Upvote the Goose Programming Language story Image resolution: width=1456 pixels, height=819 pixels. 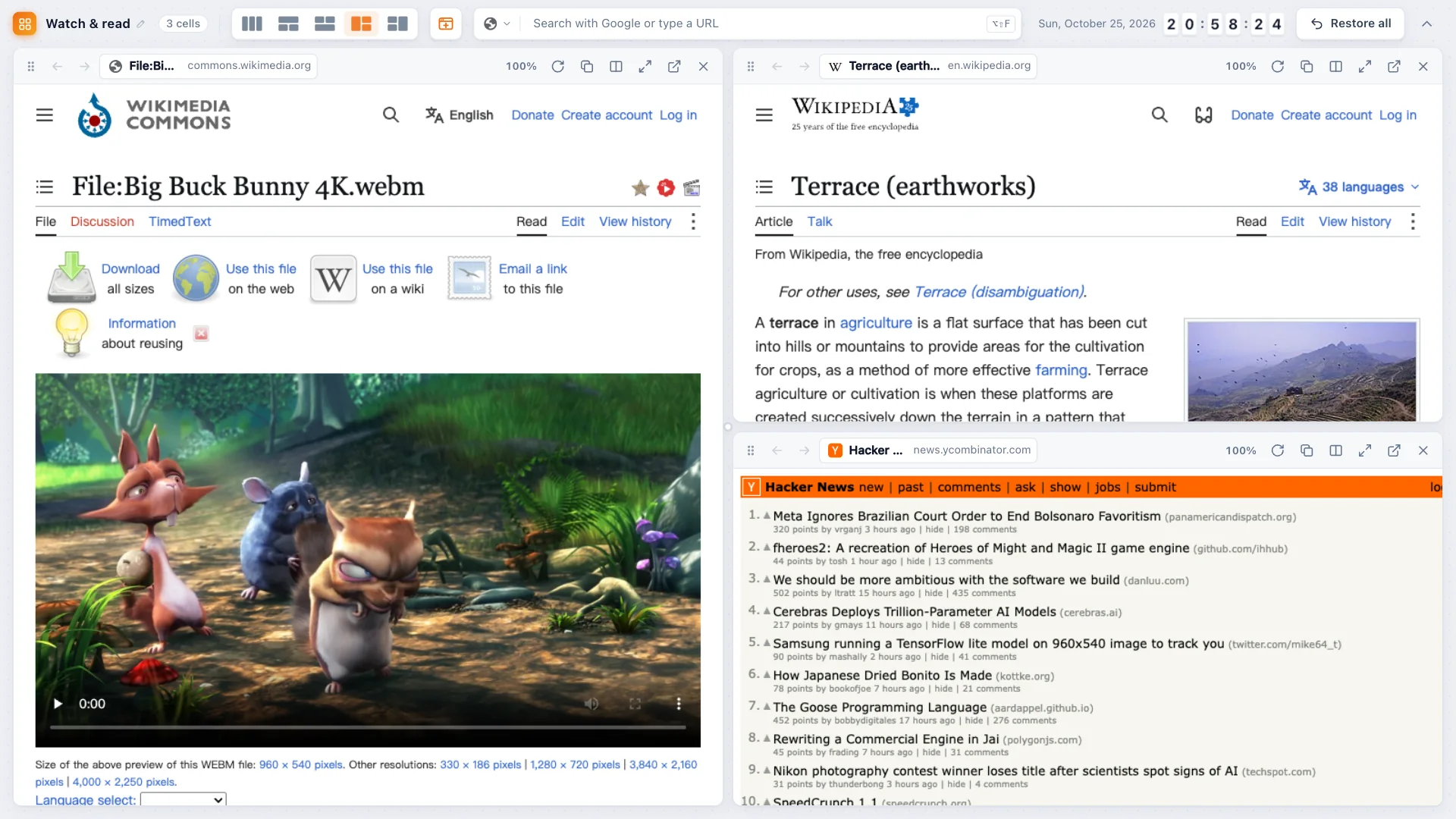pos(767,706)
